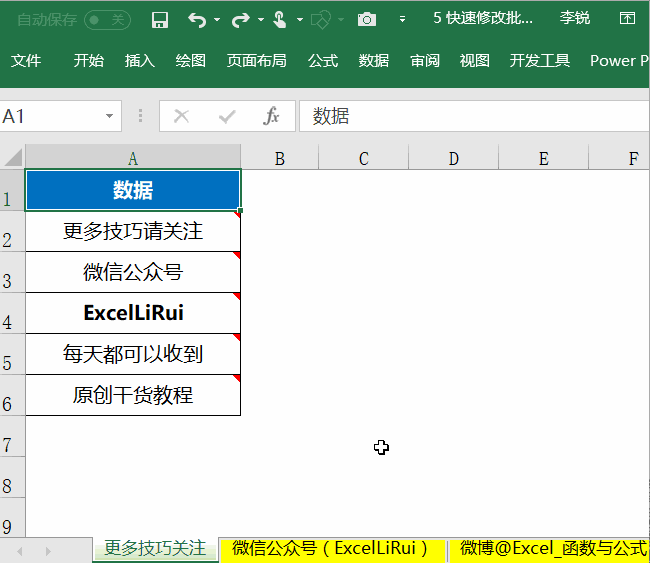Select row 3 header
The width and height of the screenshot is (650, 563).
tap(12, 272)
